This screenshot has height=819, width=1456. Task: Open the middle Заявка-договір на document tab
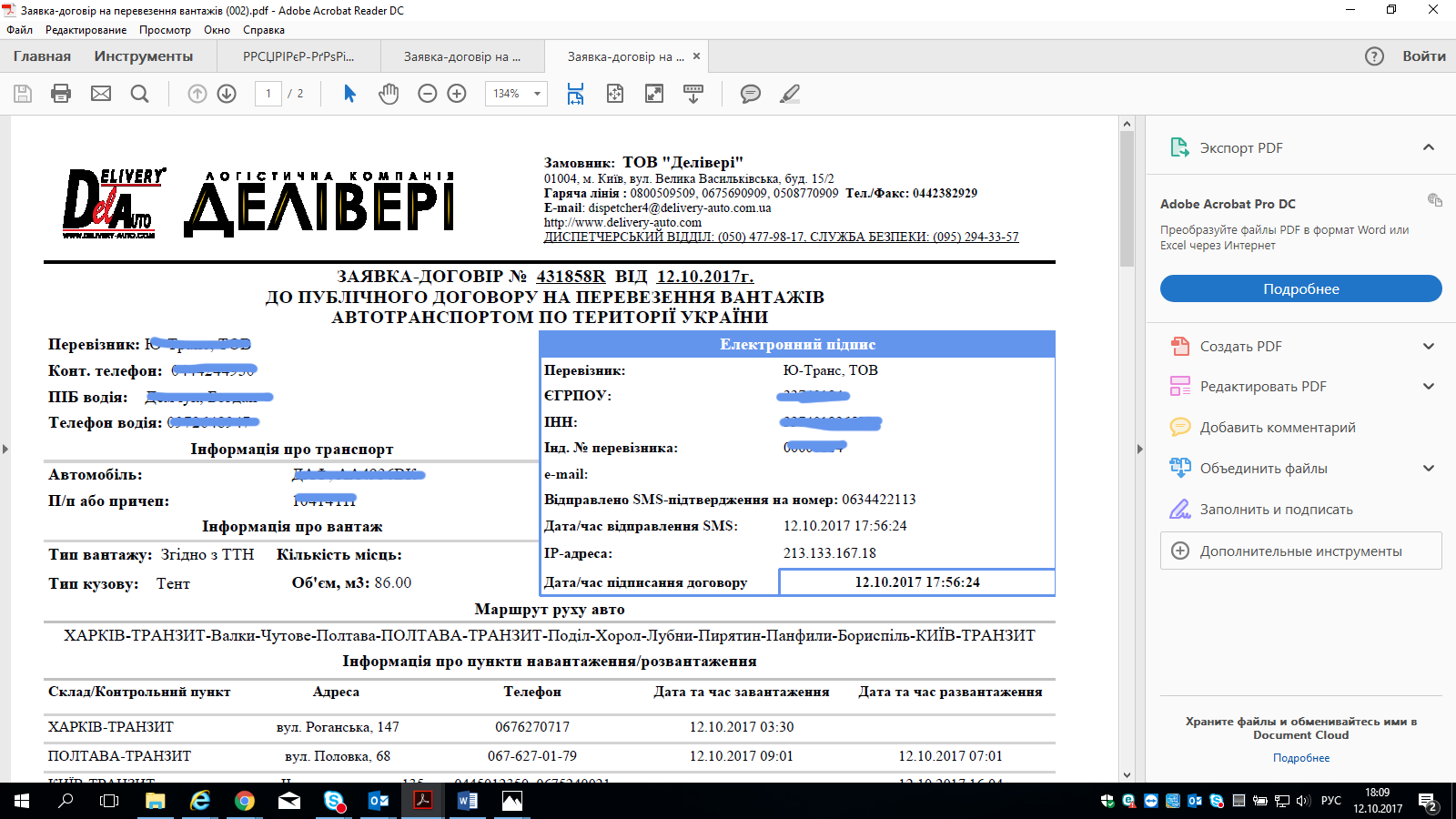(462, 56)
